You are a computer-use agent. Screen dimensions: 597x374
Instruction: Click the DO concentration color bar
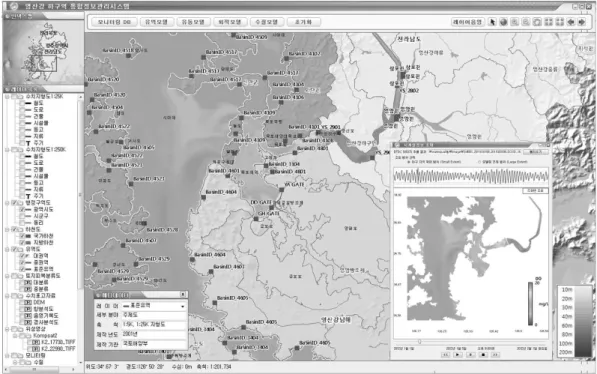tap(530, 304)
